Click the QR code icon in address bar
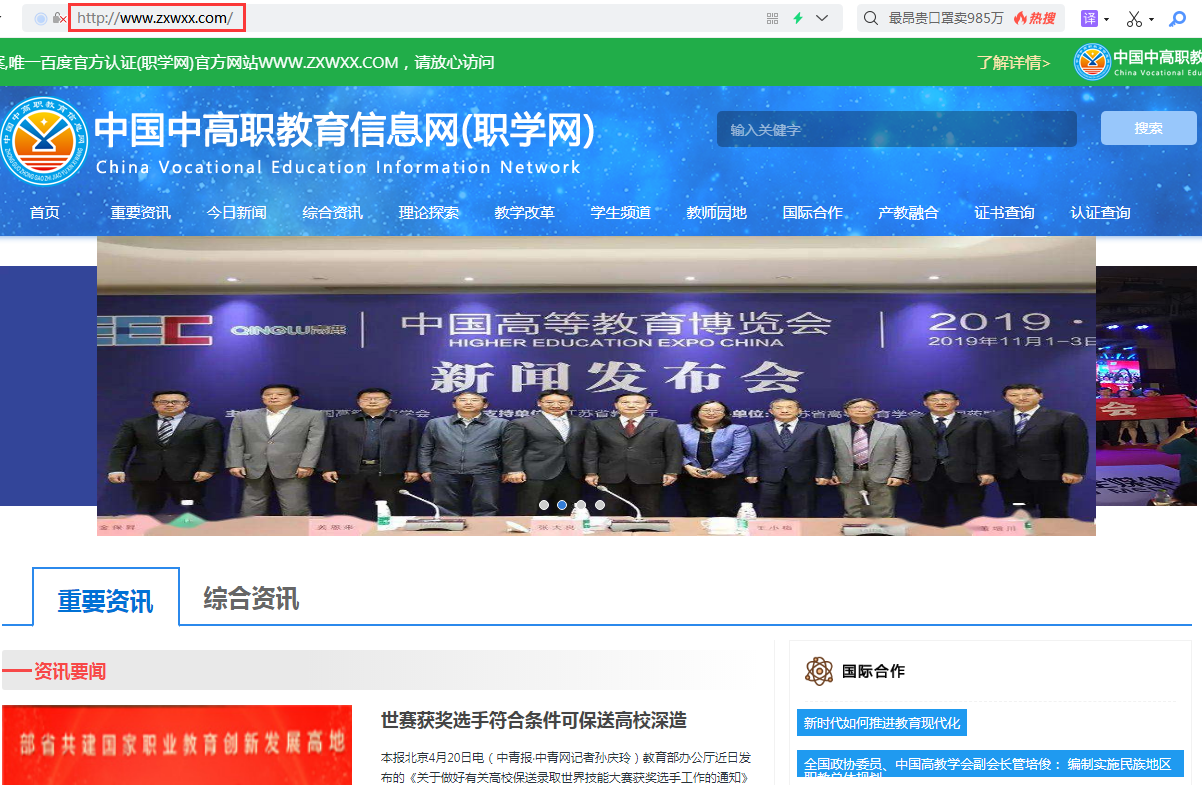The height and width of the screenshot is (785, 1202). click(772, 18)
